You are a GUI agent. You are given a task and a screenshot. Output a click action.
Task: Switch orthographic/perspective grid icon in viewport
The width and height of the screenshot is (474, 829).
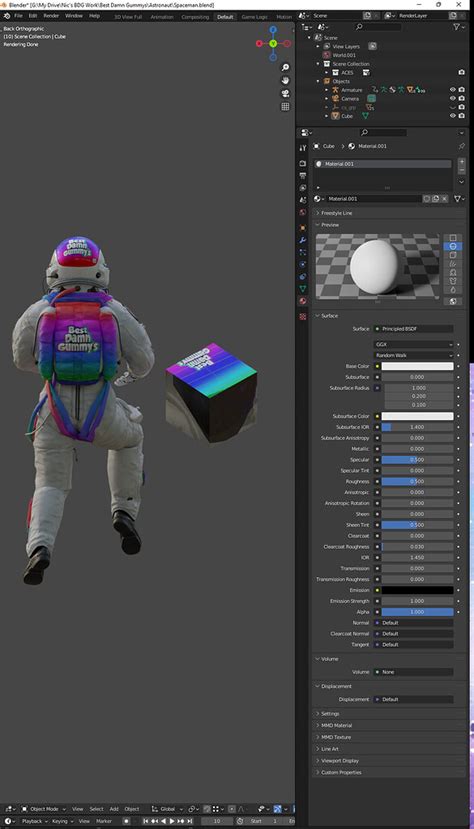[285, 106]
